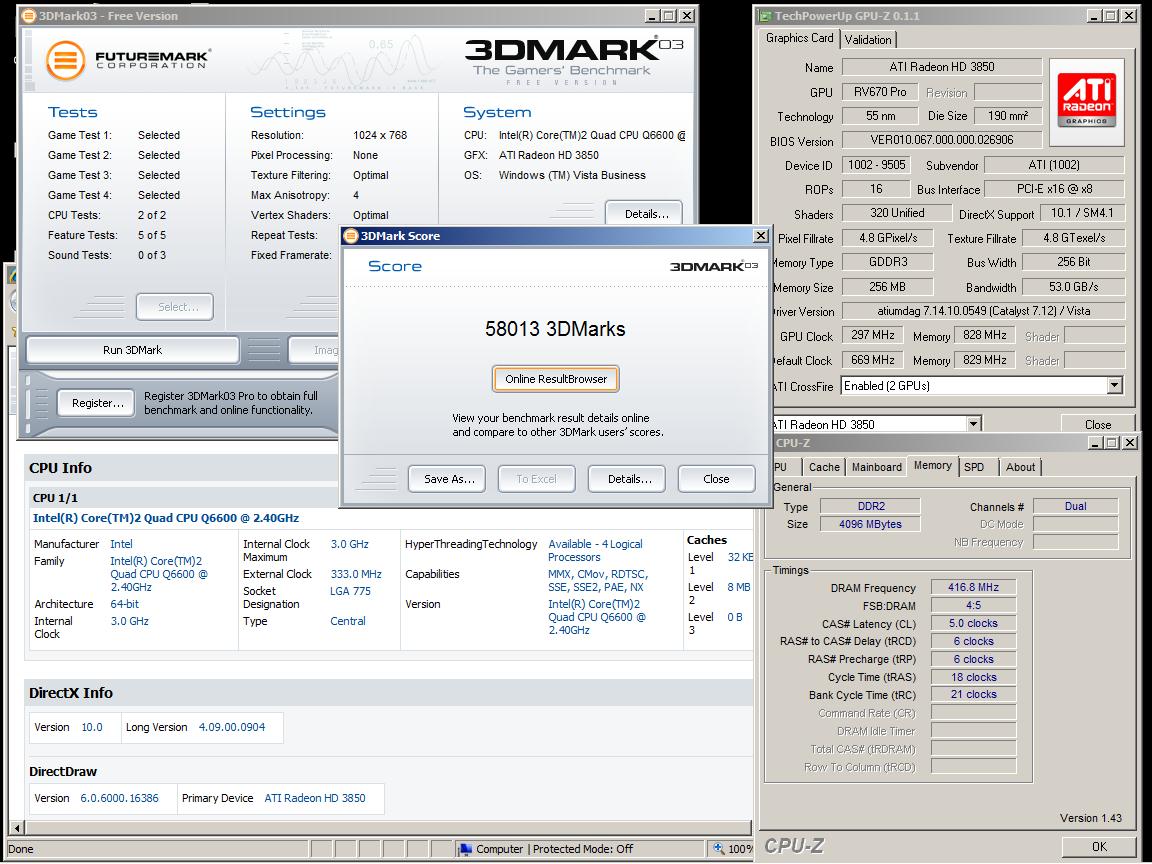Click the memory Size 4096 MBytes field

[x=870, y=524]
